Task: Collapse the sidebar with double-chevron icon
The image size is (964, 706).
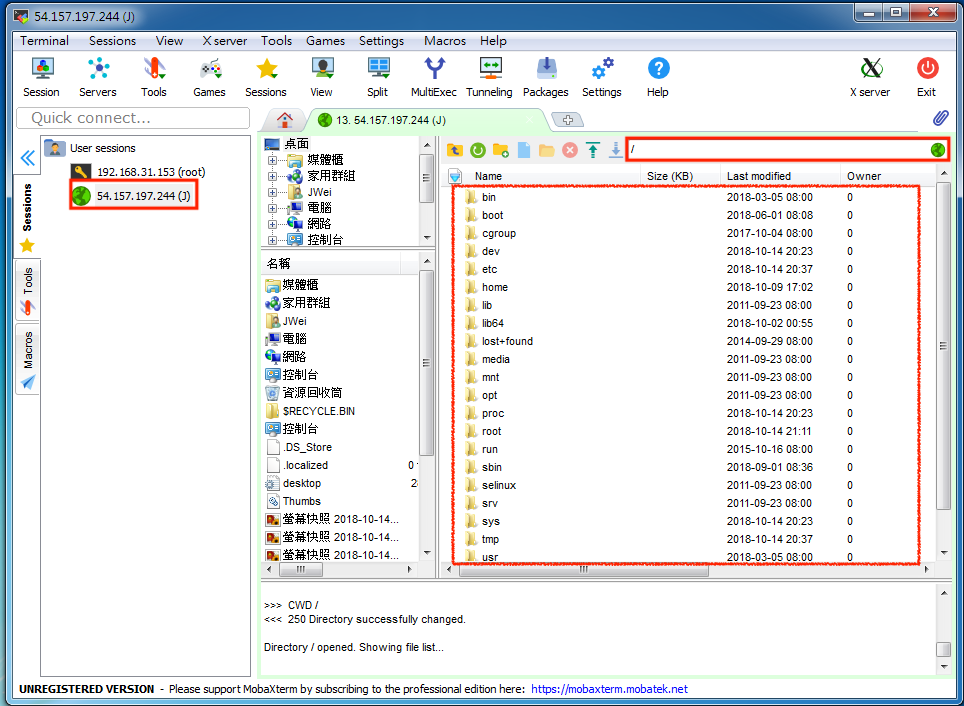Action: point(28,159)
